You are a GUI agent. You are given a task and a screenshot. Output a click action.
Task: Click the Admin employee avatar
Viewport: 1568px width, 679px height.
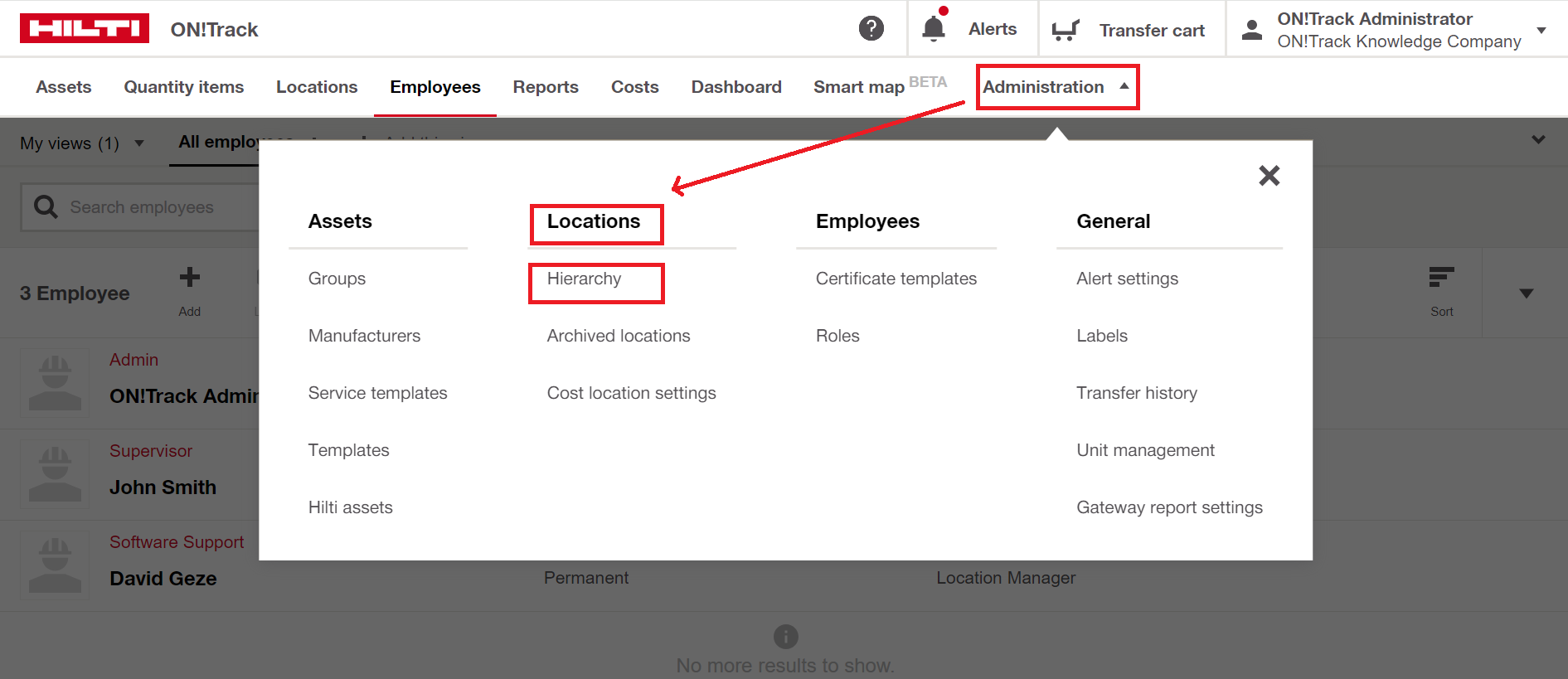tap(55, 383)
